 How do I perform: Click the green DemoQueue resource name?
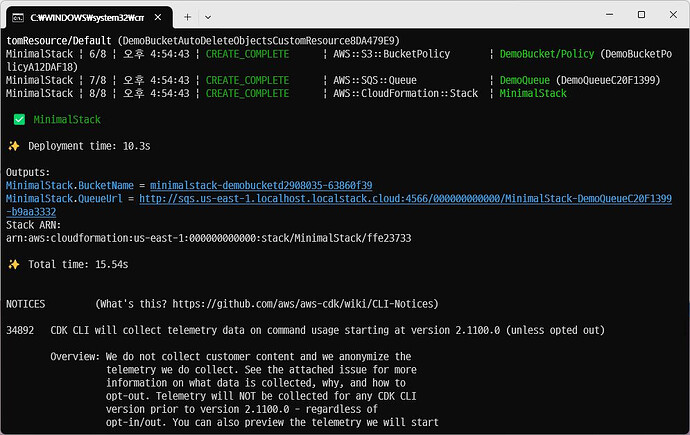[524, 80]
